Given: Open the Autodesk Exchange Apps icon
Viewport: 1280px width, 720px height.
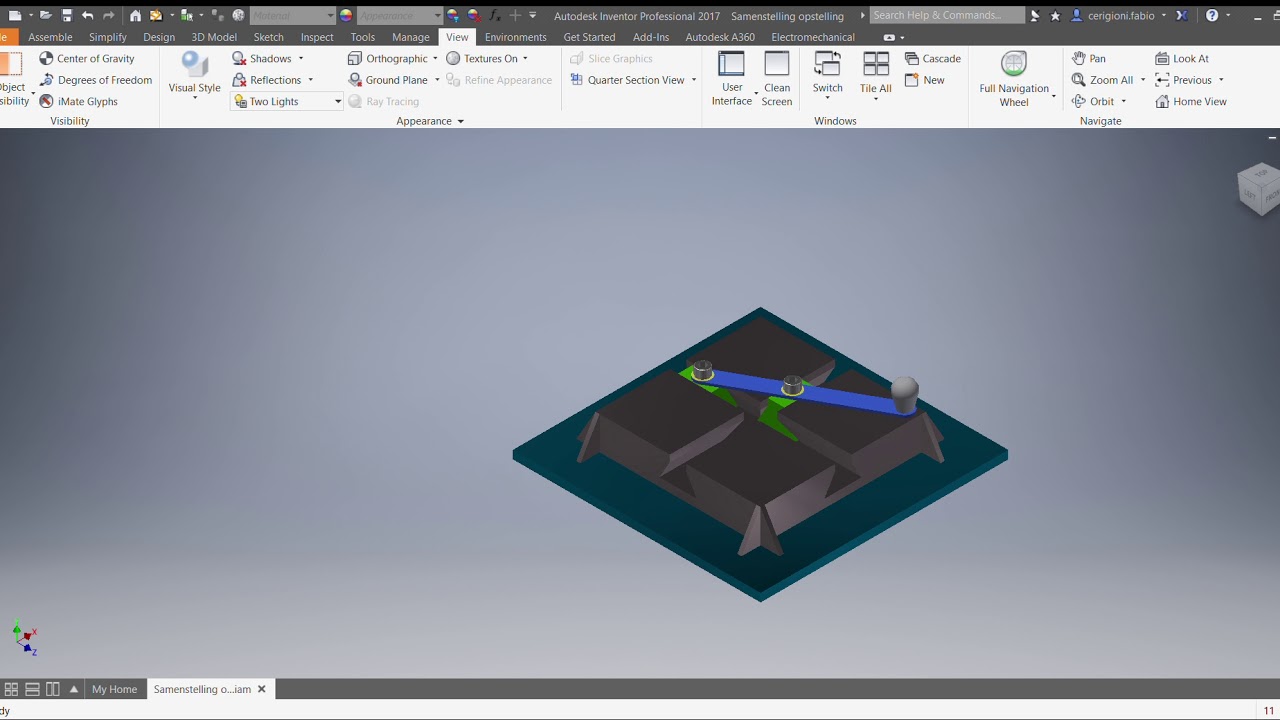Looking at the screenshot, I should pyautogui.click(x=1182, y=15).
